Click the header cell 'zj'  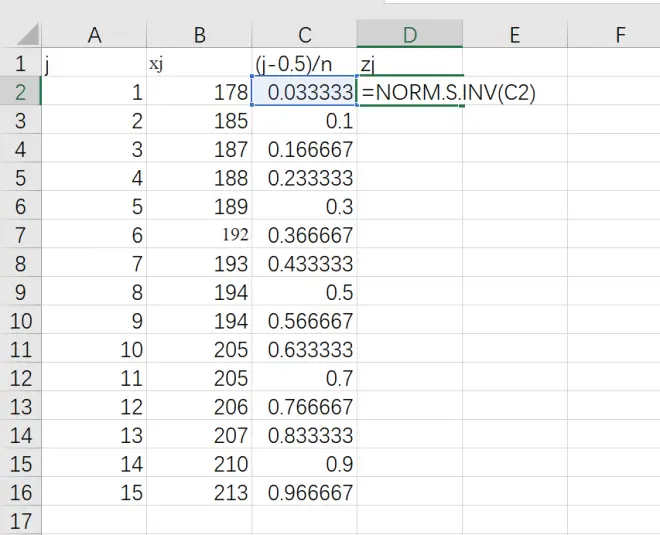[x=410, y=63]
